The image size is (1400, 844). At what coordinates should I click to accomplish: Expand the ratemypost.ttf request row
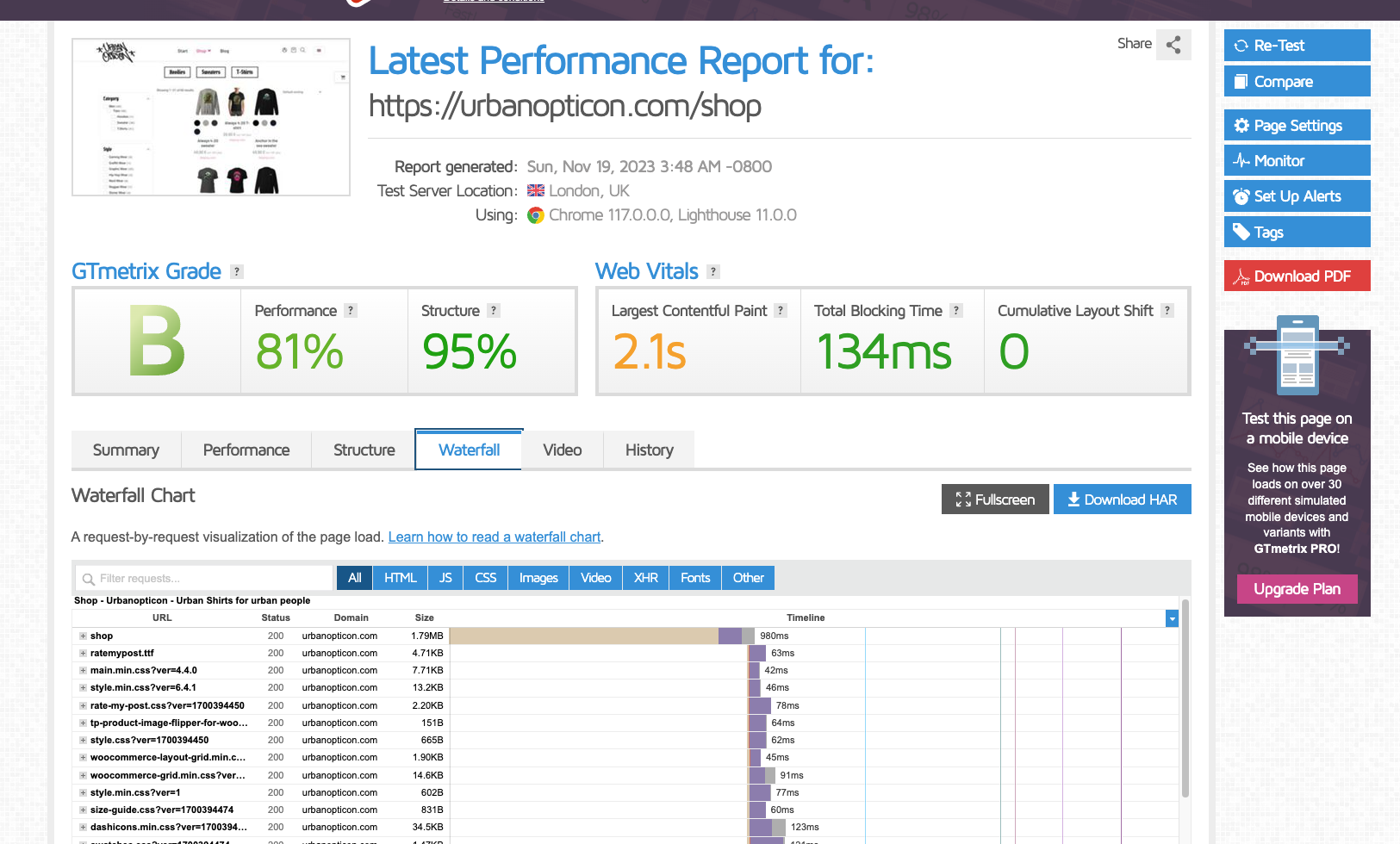click(x=83, y=654)
